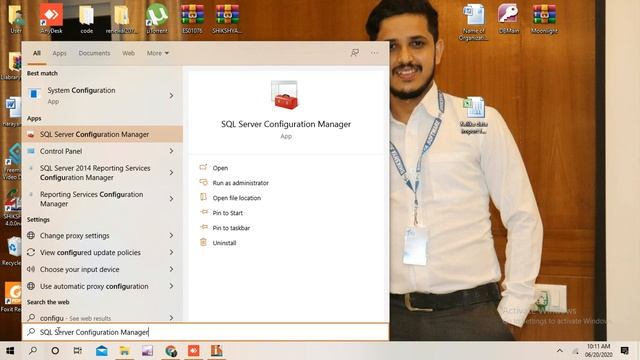This screenshot has height=360, width=640.
Task: Choose Pin to taskbar
Action: pos(231,228)
